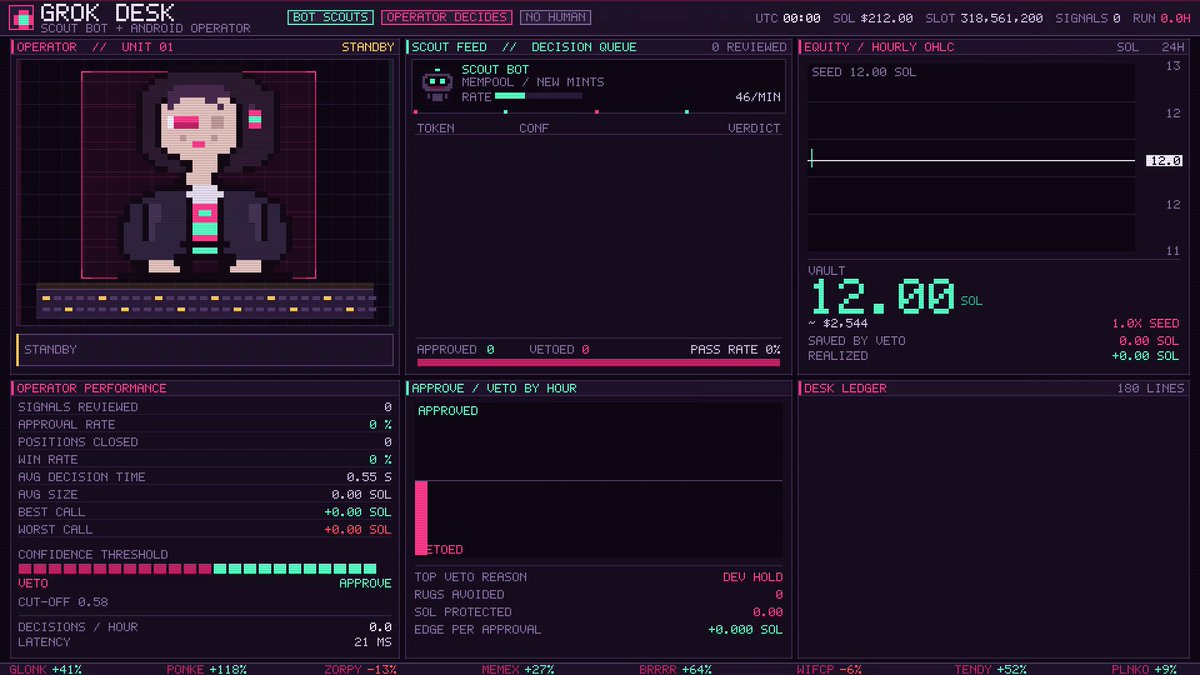Click the PONKE +118% ticker item
1200x675 pixels.
point(207,669)
